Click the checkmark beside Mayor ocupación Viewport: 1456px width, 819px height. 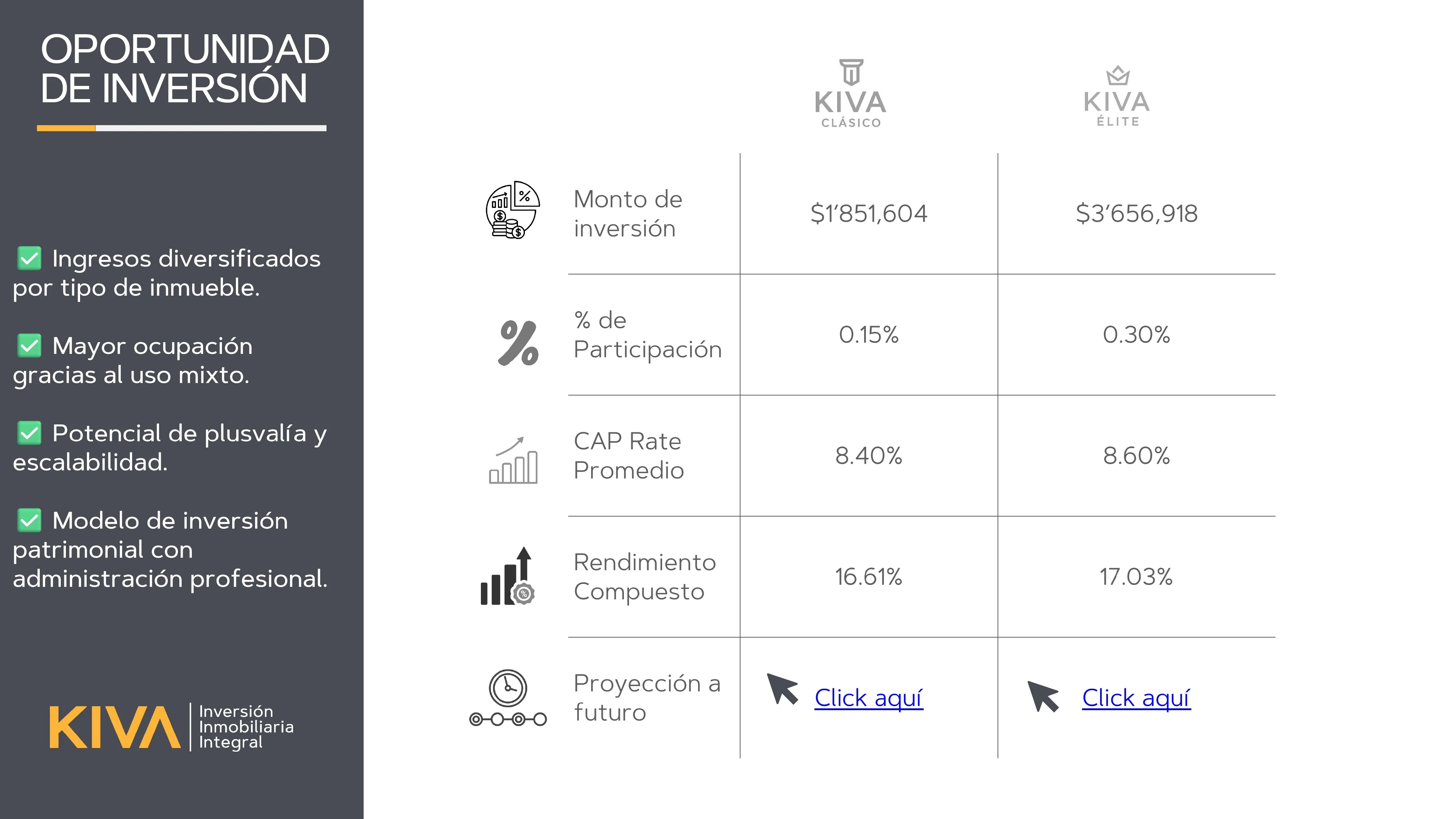pos(29,346)
